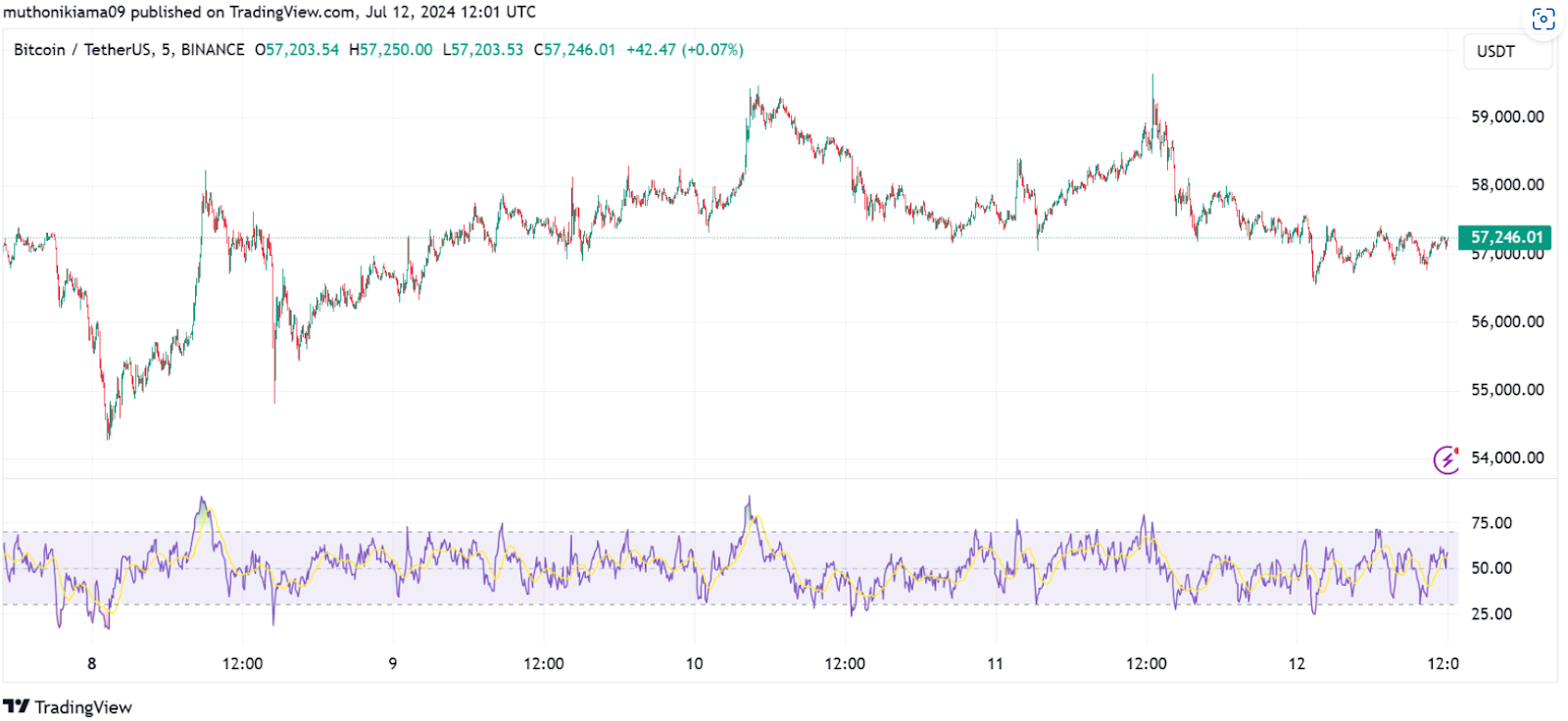Click the 55,000.00 price axis label
Image resolution: width=1568 pixels, height=721 pixels.
1507,389
